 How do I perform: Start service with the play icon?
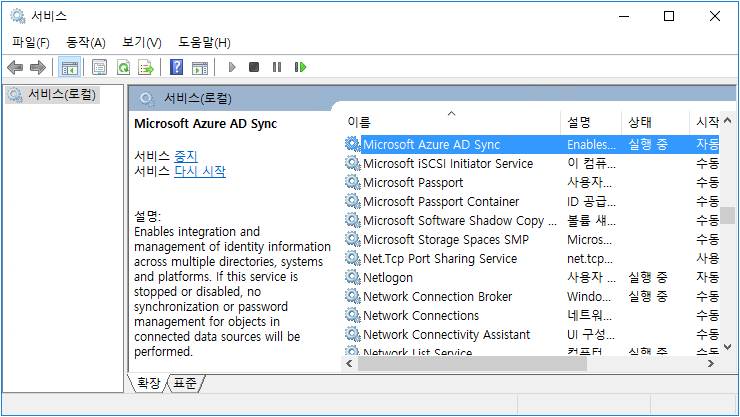232,67
